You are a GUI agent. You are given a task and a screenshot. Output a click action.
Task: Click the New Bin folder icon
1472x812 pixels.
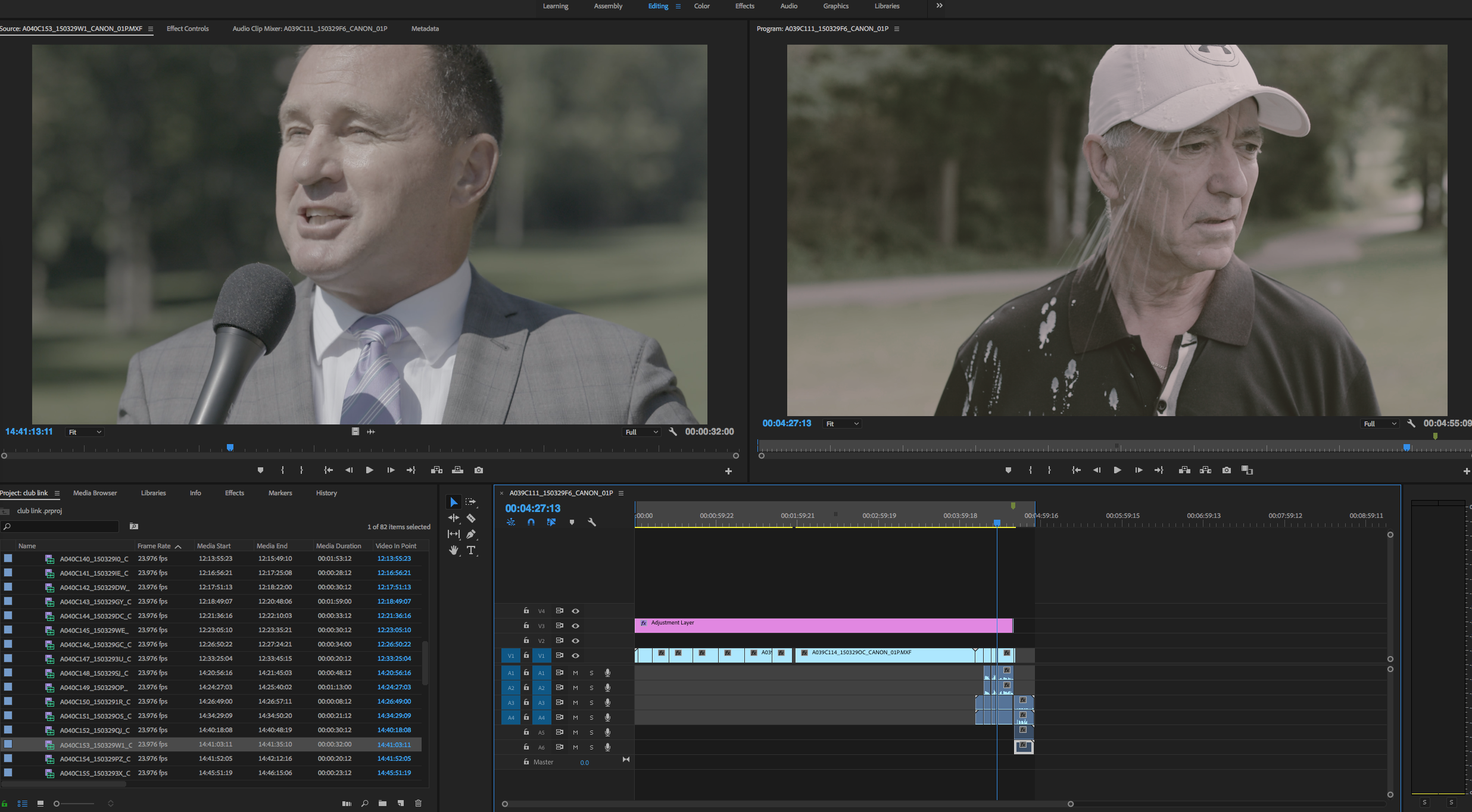point(382,803)
